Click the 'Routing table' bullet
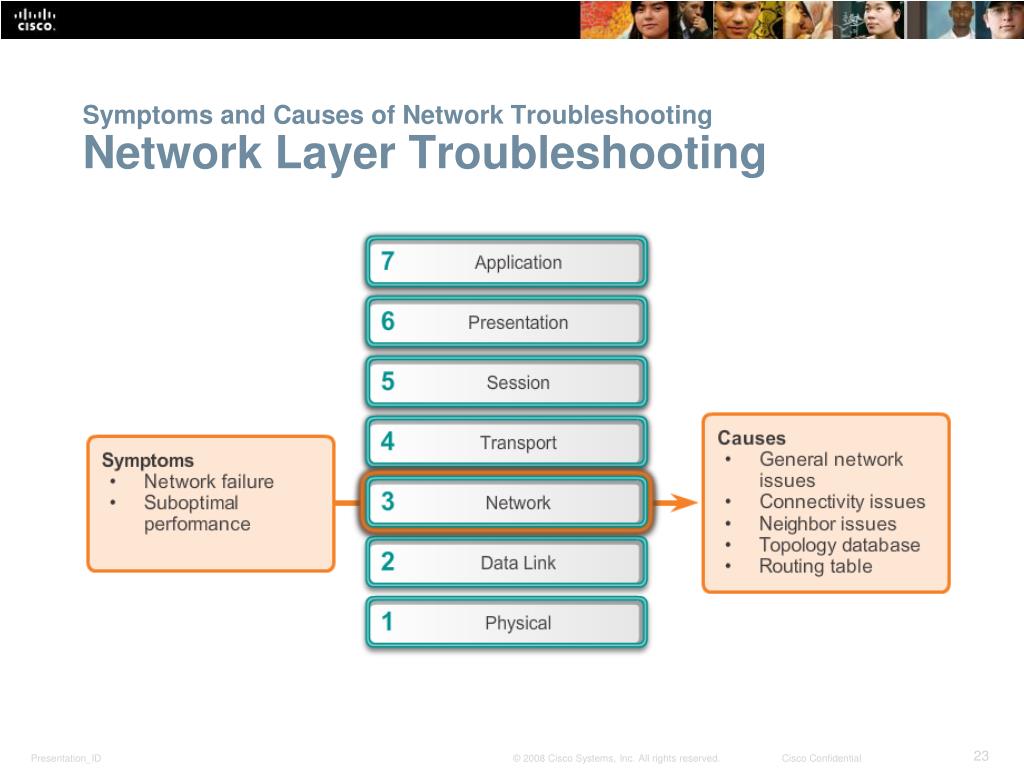 point(816,566)
